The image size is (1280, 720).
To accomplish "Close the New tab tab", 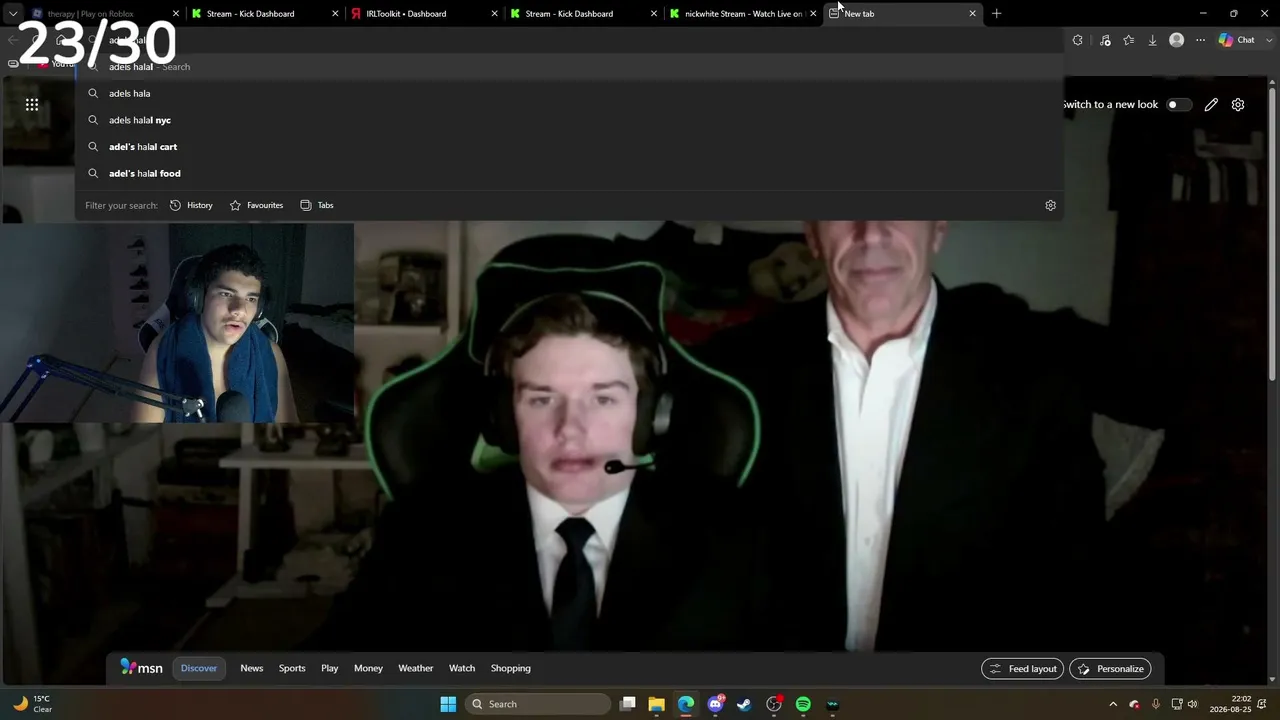I will [x=972, y=14].
